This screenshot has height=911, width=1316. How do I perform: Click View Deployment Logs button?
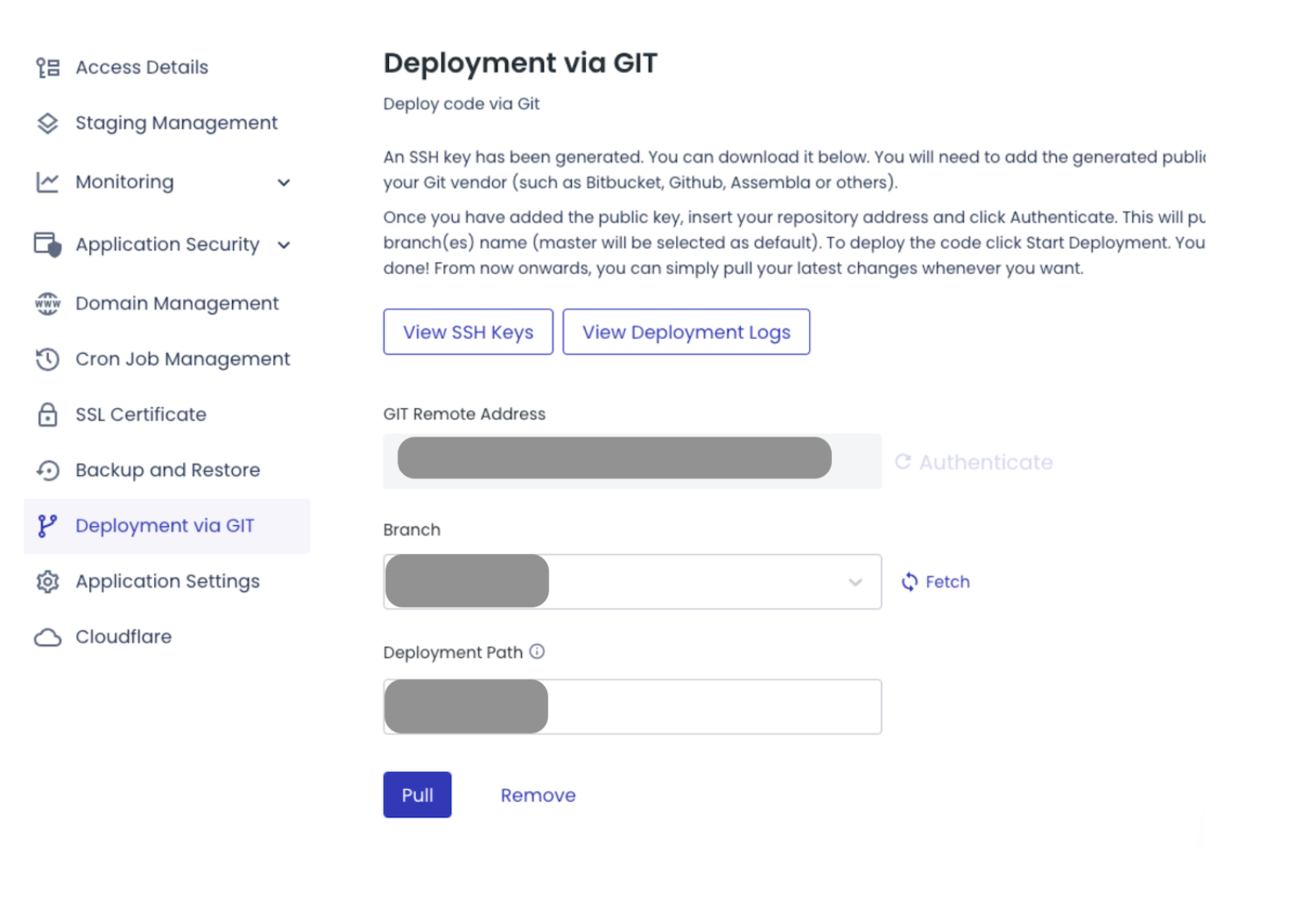tap(687, 332)
